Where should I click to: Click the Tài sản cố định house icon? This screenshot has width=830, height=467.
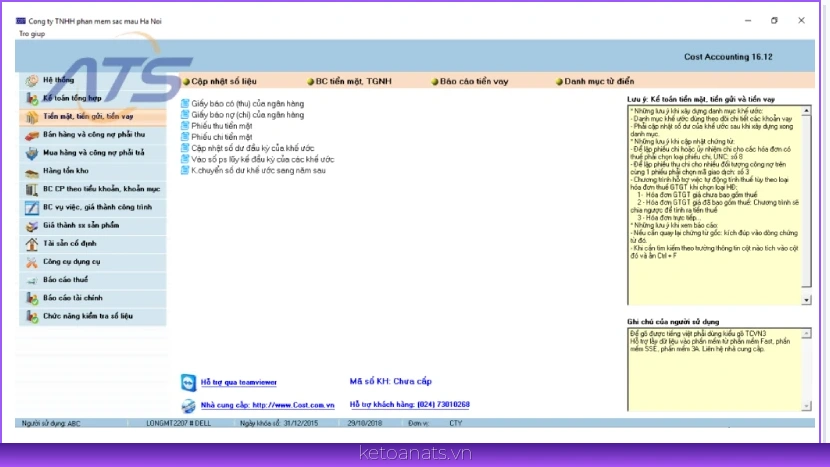(x=32, y=244)
